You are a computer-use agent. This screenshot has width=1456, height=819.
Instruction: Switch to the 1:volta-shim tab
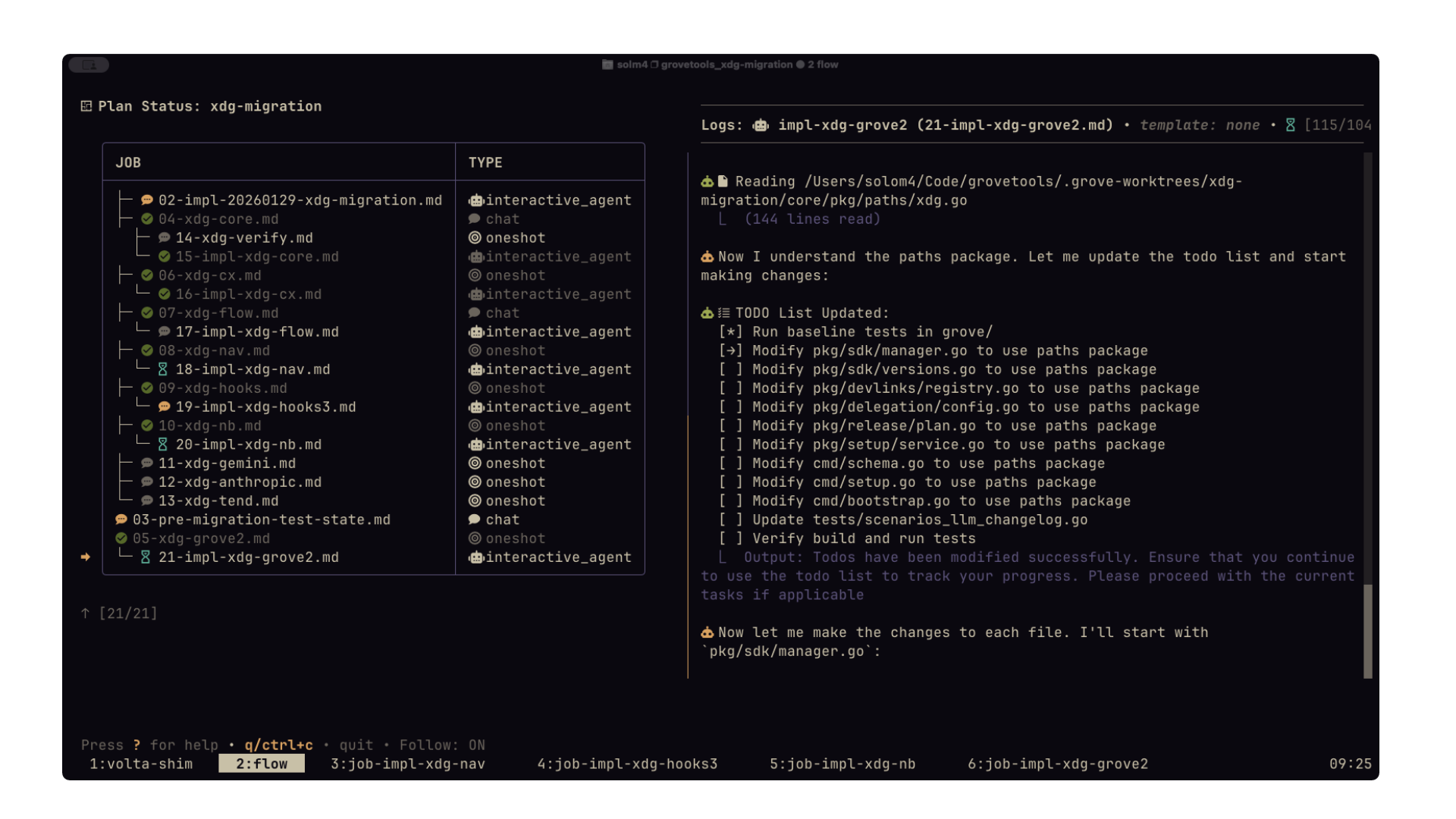tap(140, 764)
